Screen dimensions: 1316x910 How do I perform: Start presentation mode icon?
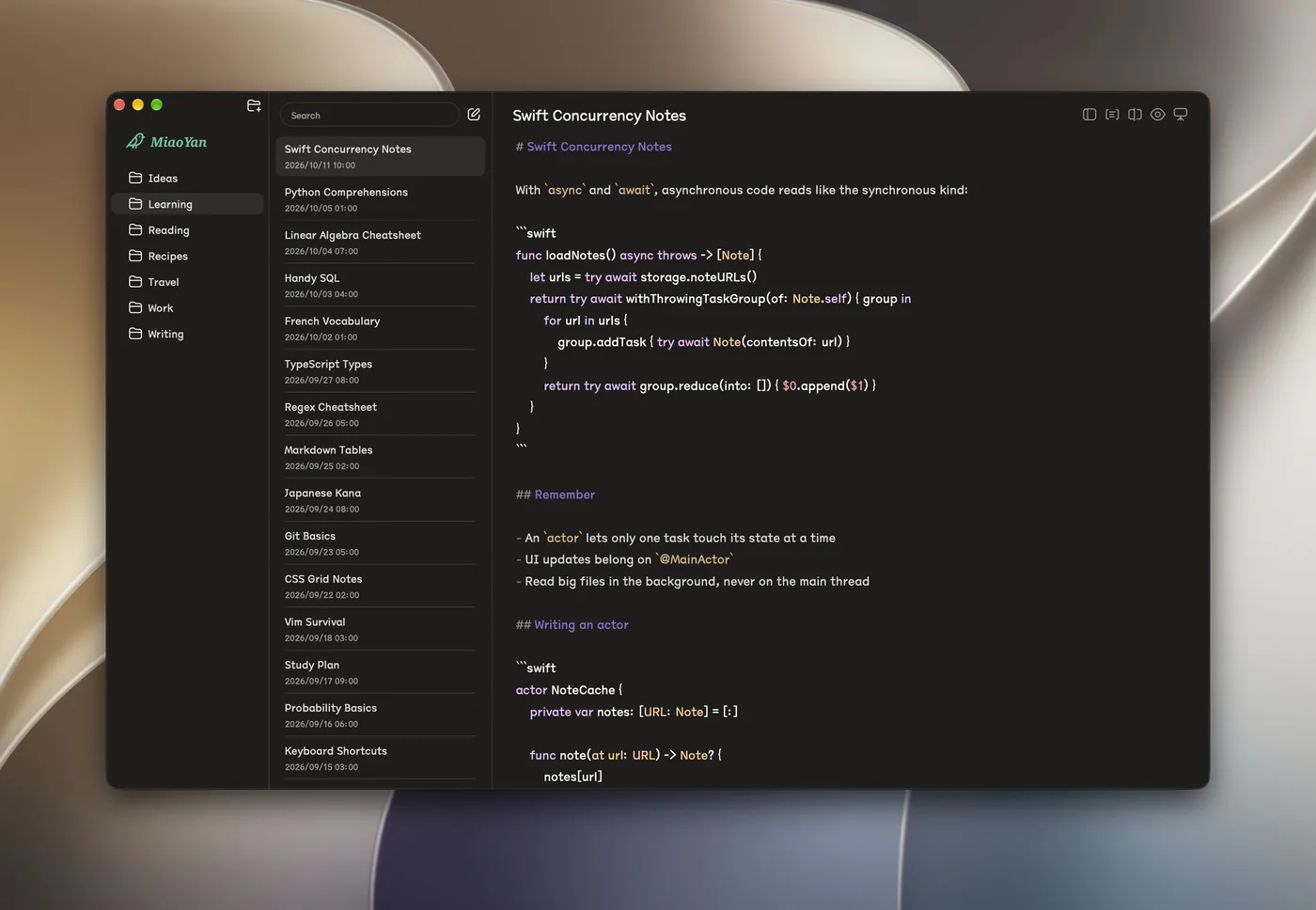1181,115
